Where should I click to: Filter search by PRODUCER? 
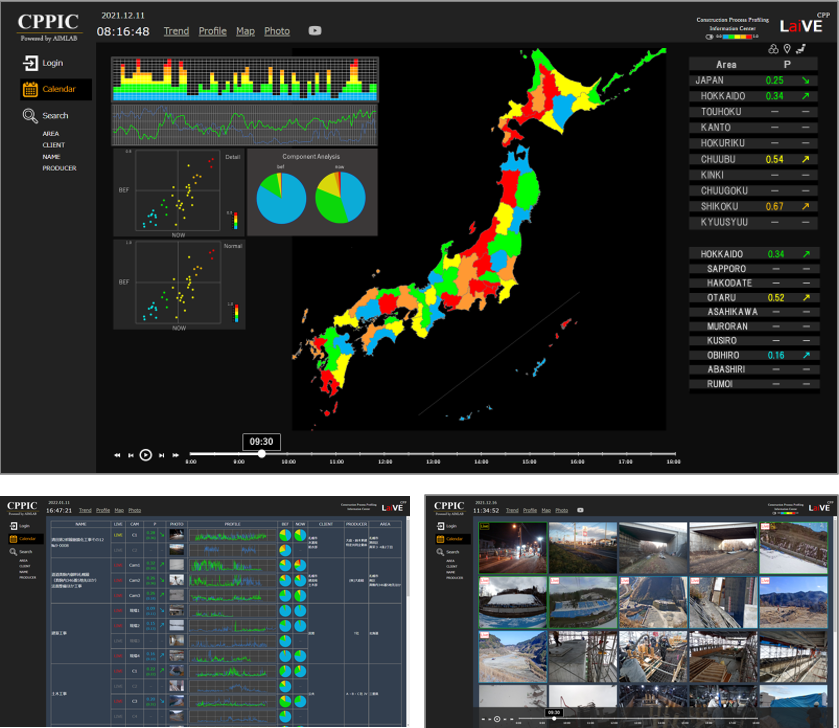[59, 168]
